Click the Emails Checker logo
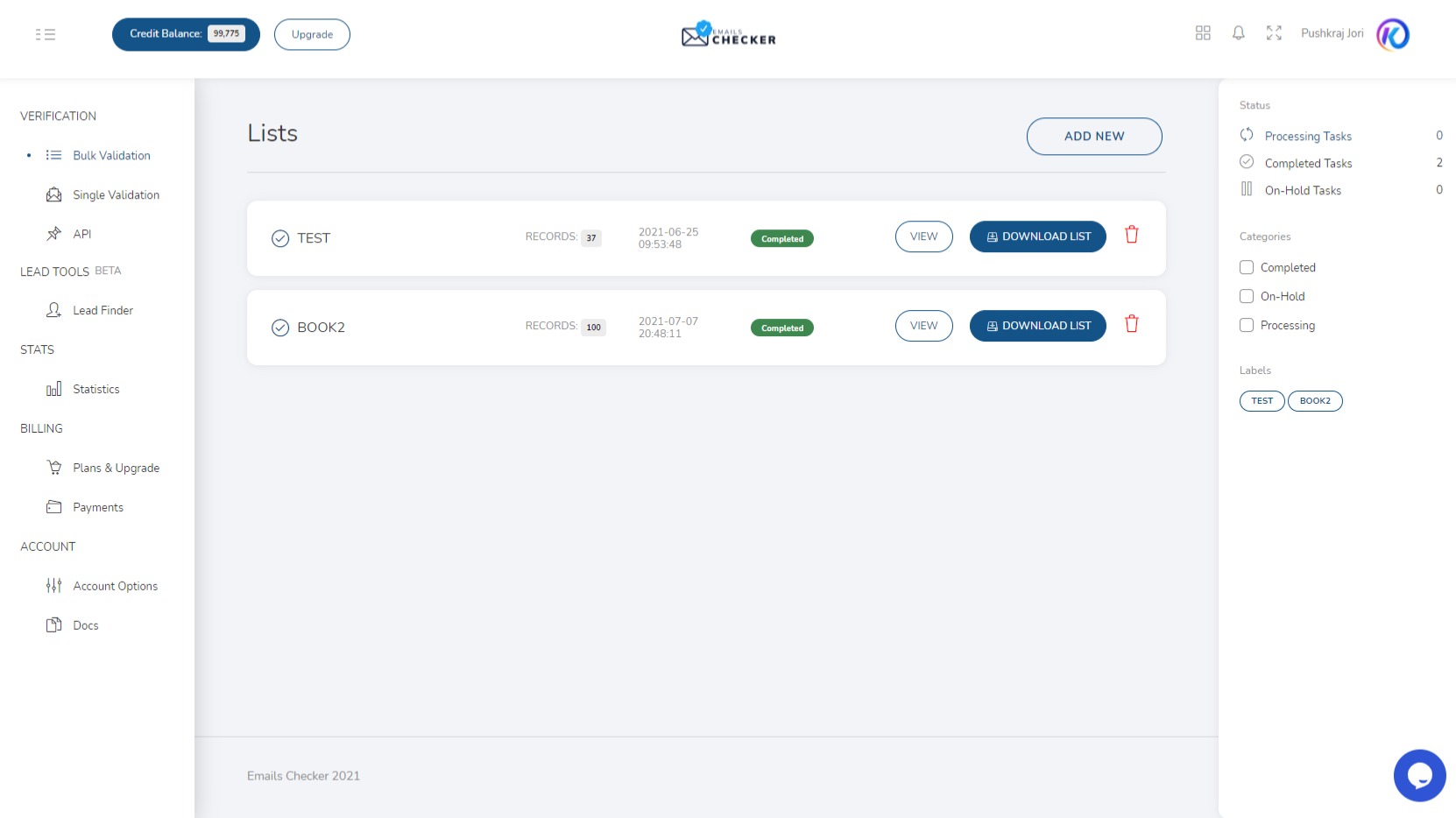 (728, 35)
